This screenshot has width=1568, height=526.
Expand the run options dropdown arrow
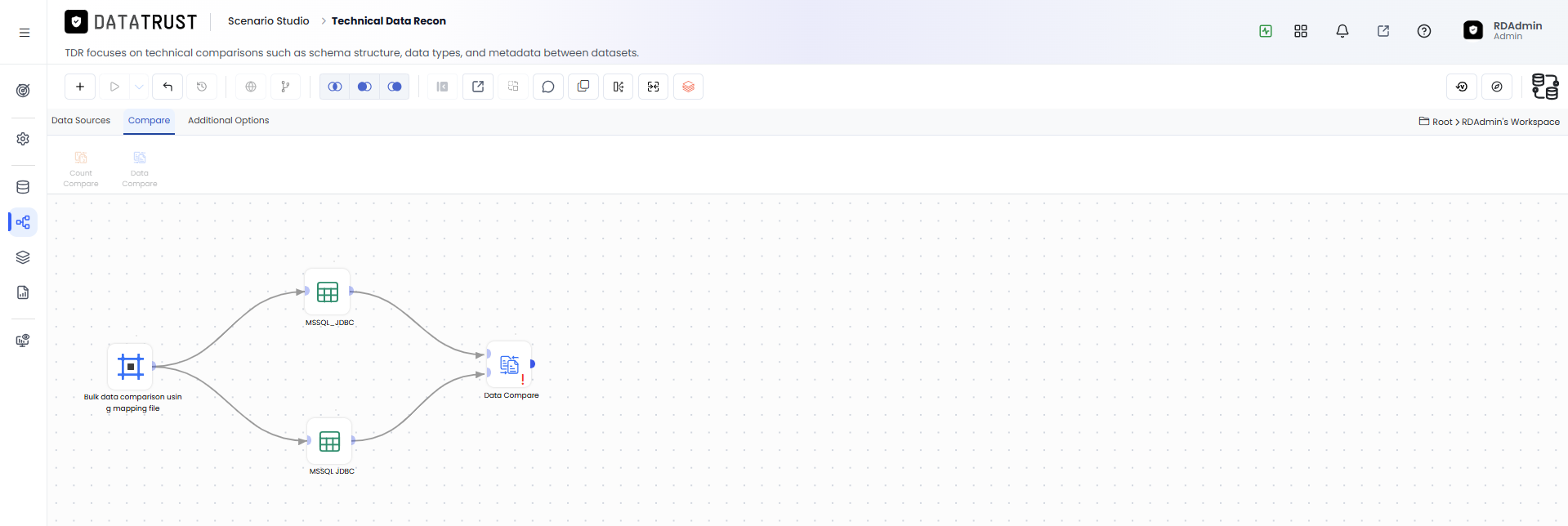(139, 87)
